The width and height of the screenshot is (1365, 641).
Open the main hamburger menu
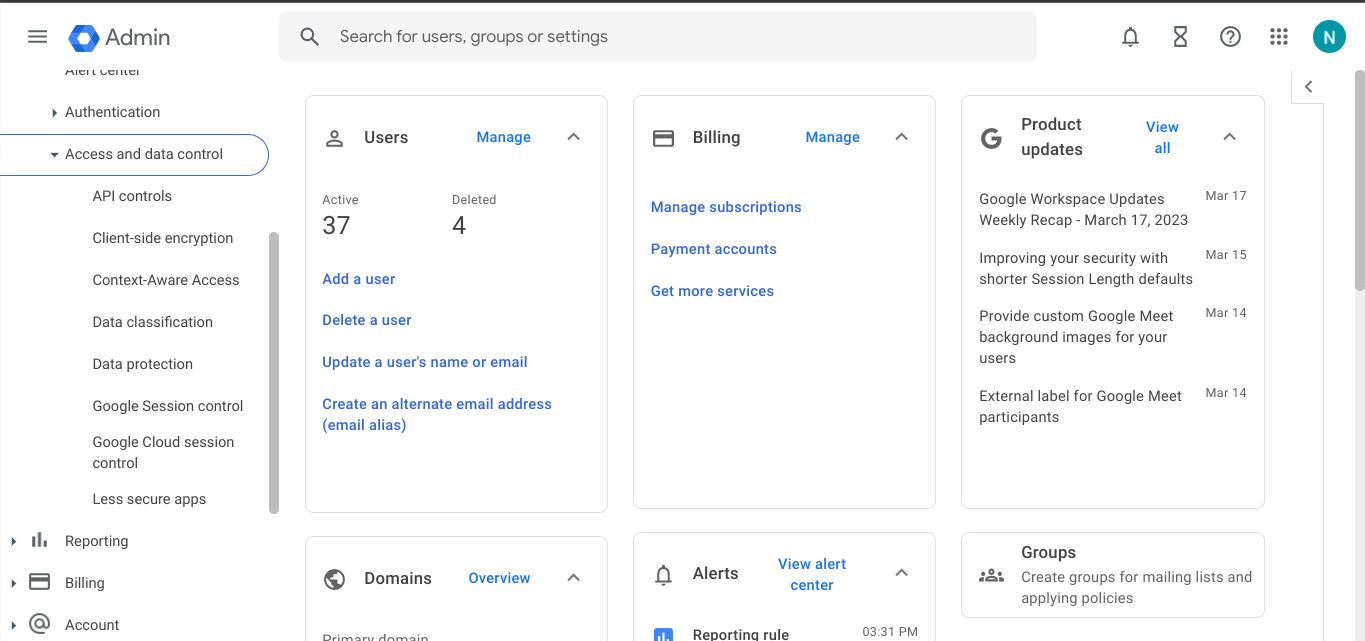click(x=37, y=37)
